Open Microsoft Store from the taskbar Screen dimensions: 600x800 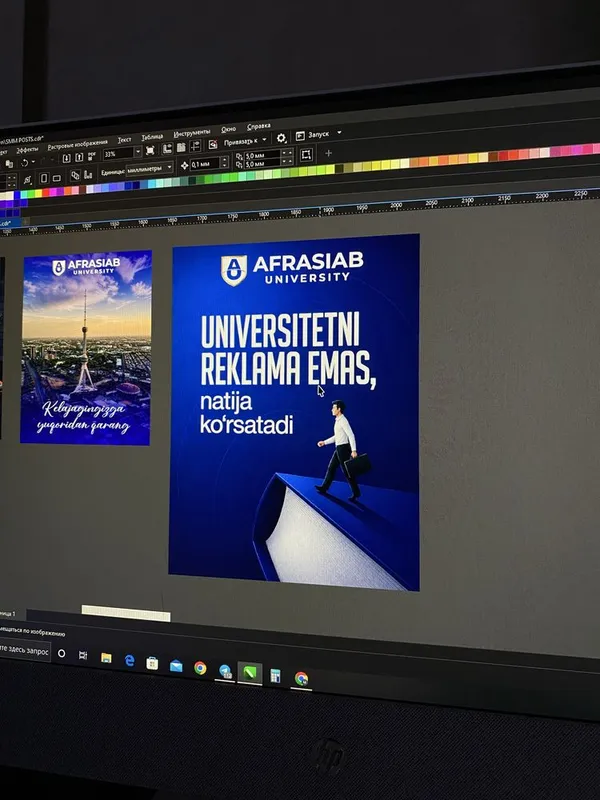click(x=152, y=663)
